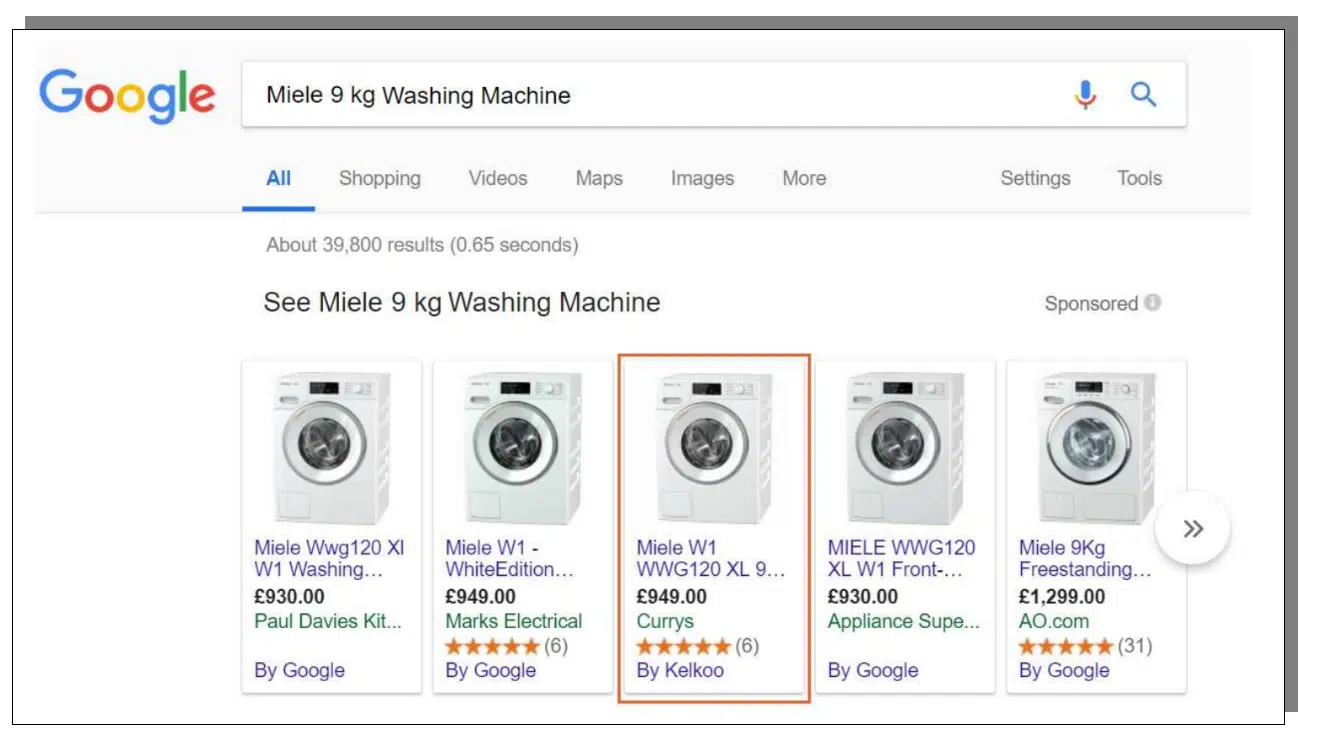
Task: Open Miele 9Kg Freestanding link
Action: (x=1085, y=559)
